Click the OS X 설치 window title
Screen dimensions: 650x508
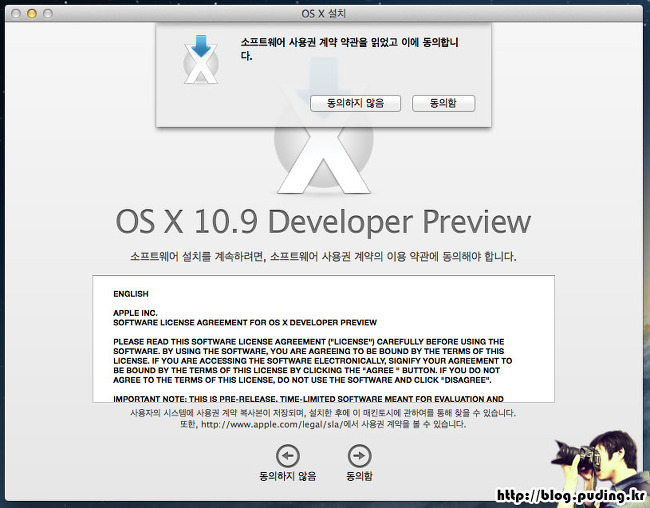coord(323,14)
